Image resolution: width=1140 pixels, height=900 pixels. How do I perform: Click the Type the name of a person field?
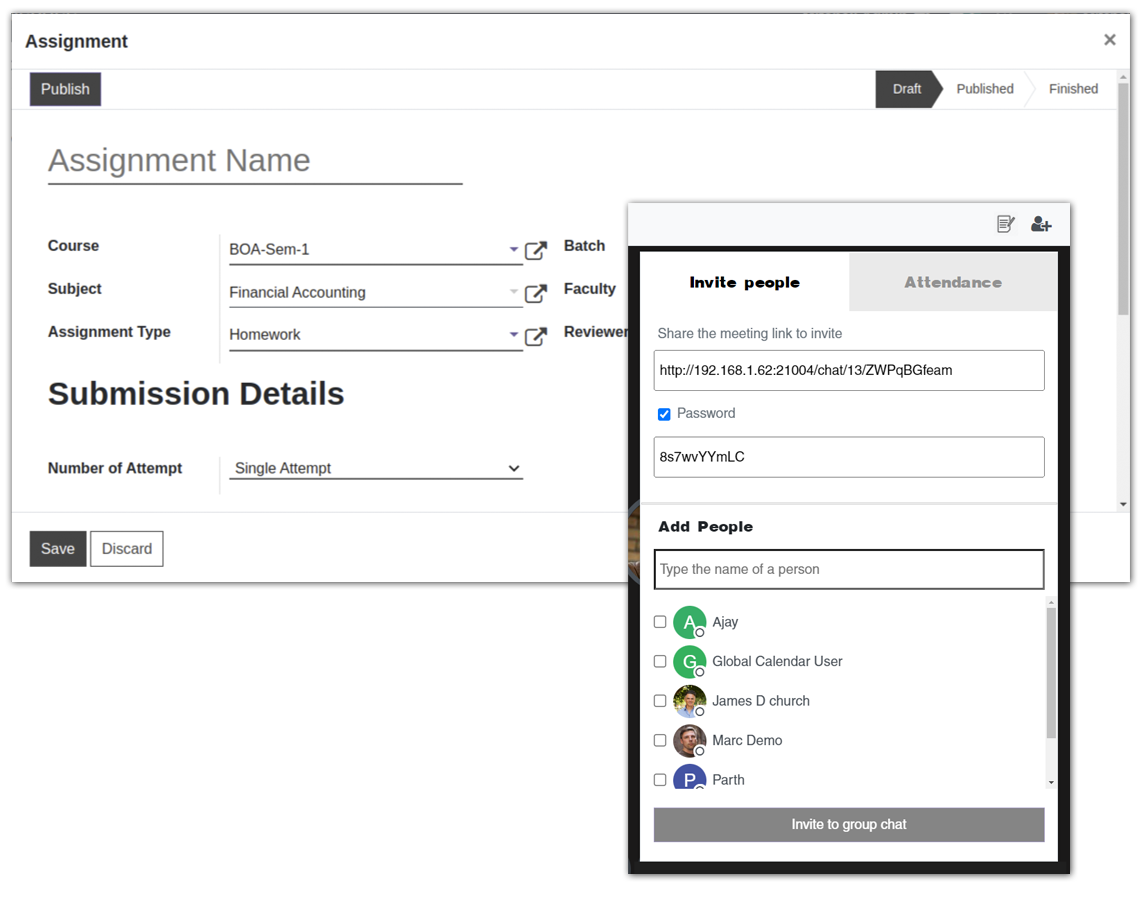tap(849, 569)
